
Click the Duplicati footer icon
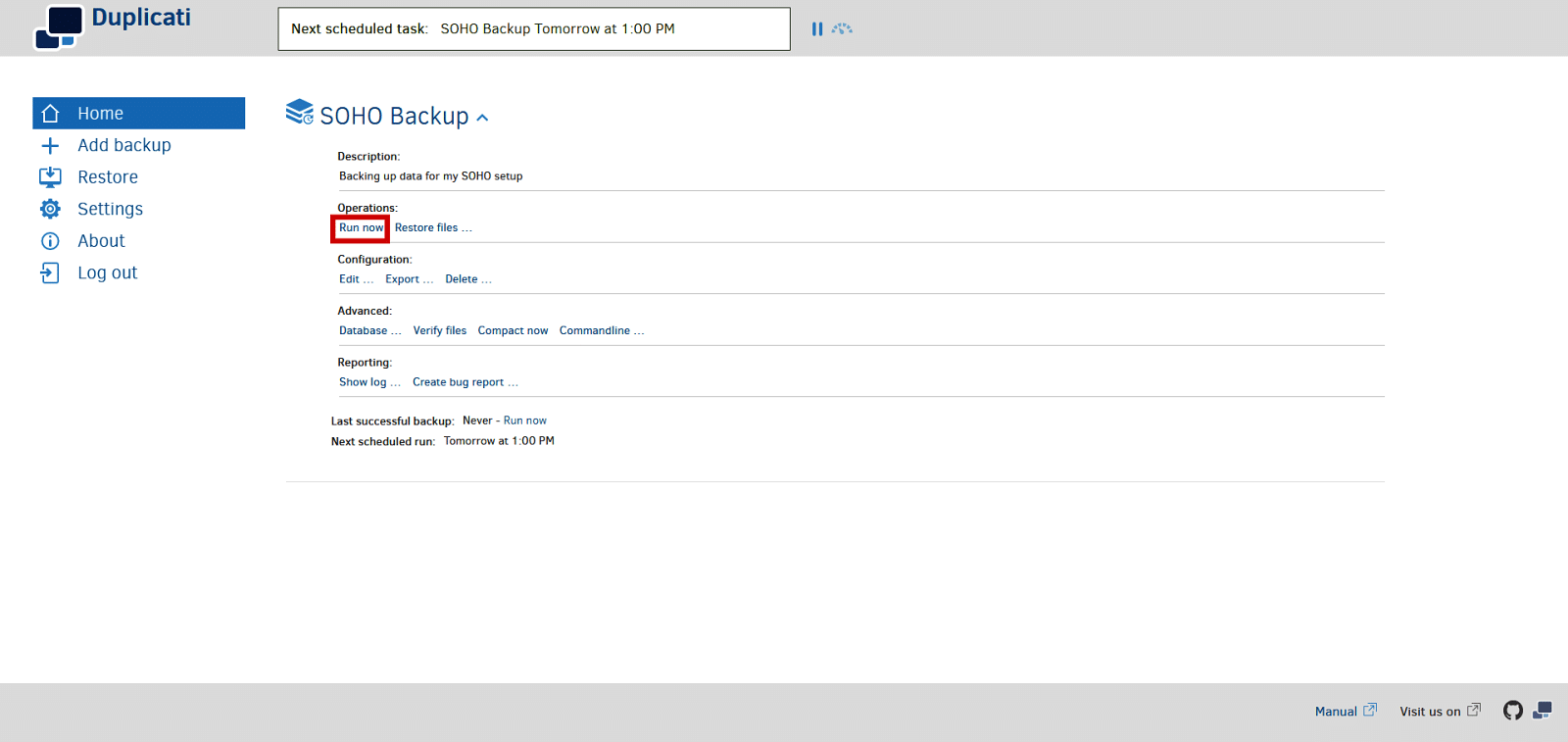pos(1543,711)
